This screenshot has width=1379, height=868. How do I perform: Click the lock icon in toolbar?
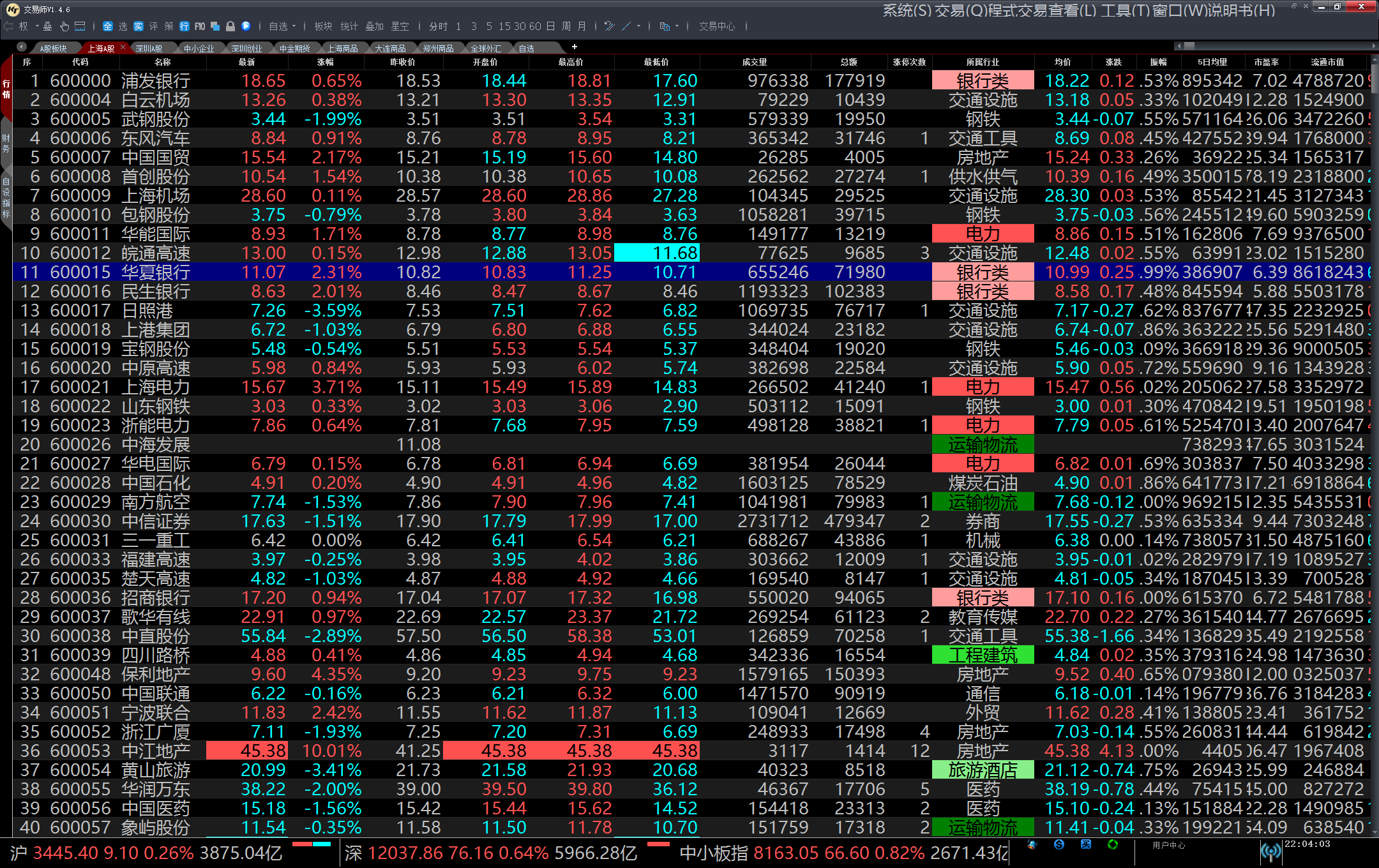pos(230,26)
